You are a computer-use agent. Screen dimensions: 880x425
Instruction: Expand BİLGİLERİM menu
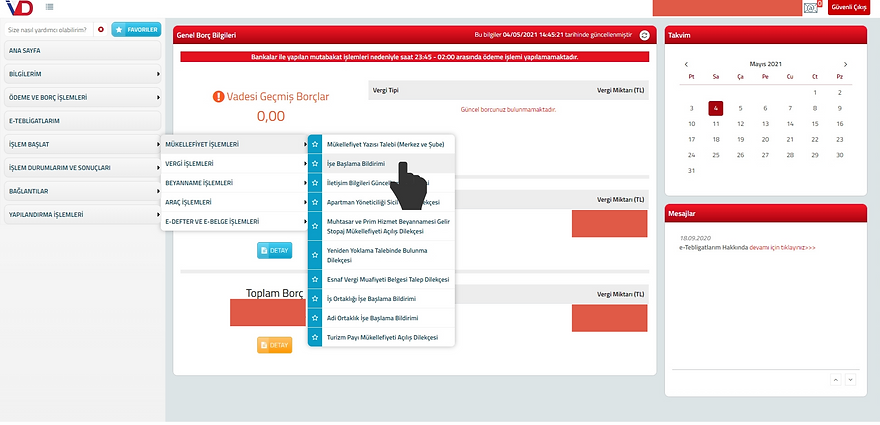tap(82, 74)
